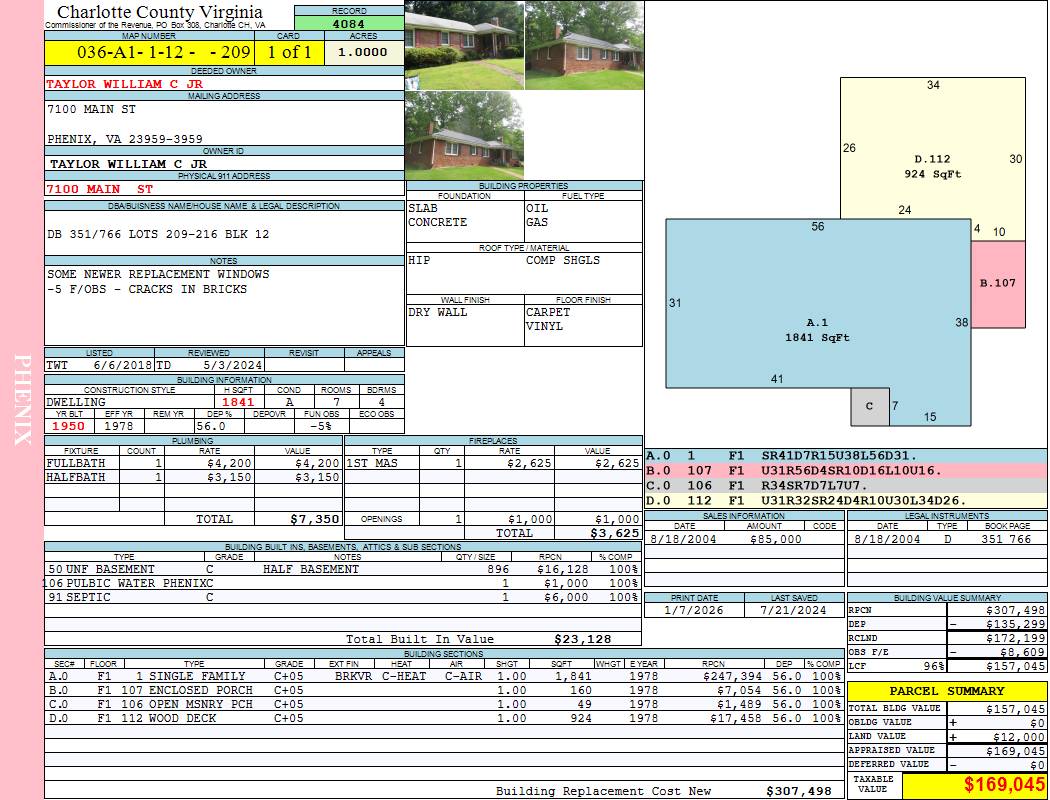Click the green record number 4084
Image resolution: width=1050 pixels, height=800 pixels.
click(x=349, y=24)
